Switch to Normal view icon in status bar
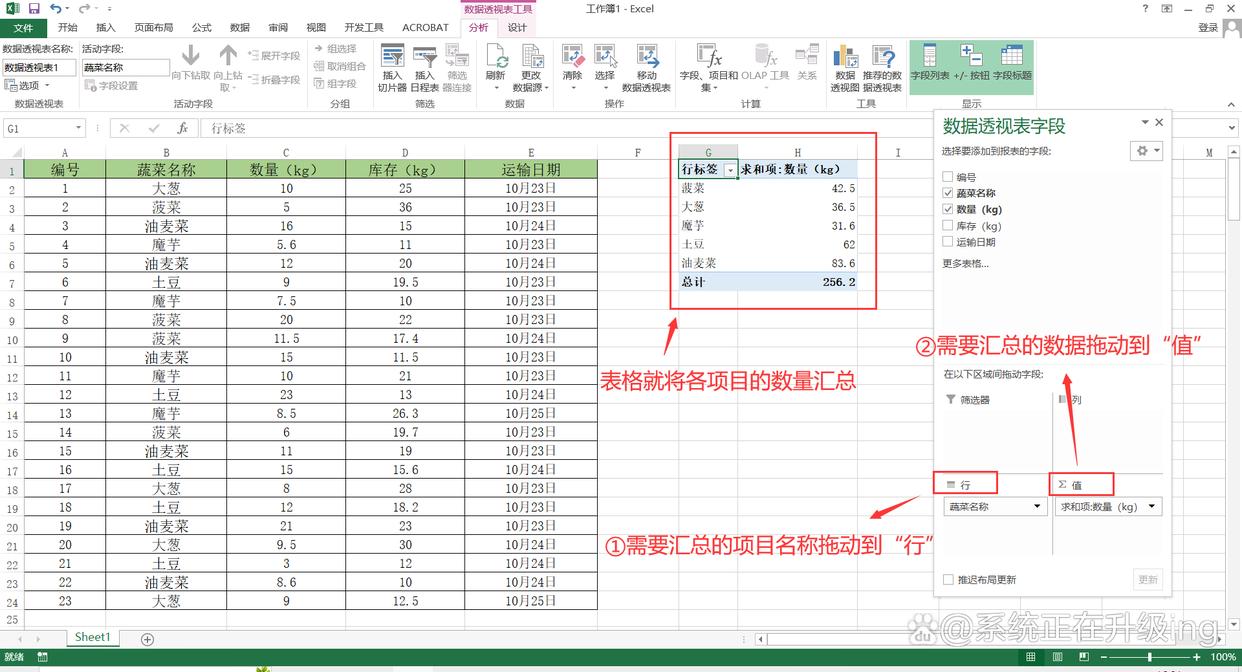Image resolution: width=1242 pixels, height=672 pixels. (x=1031, y=657)
